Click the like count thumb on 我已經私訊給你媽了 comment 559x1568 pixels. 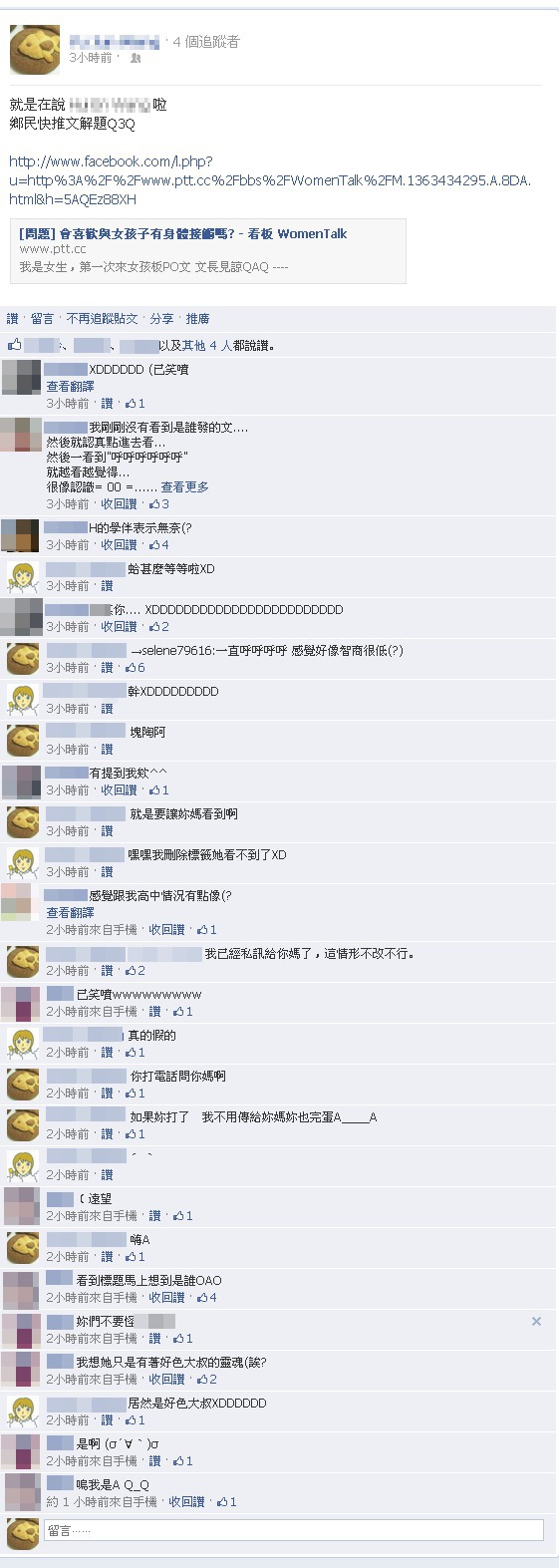pos(135,971)
